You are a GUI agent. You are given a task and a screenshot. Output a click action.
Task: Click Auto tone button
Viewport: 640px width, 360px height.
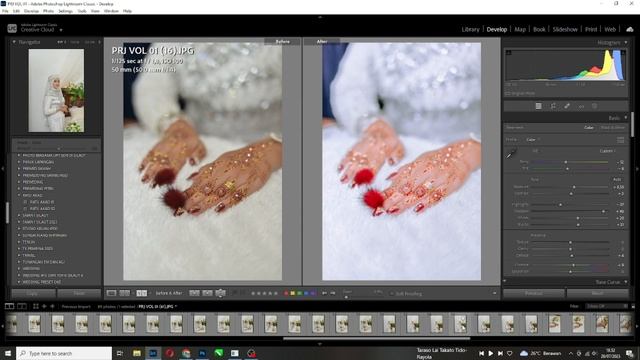pyautogui.click(x=617, y=179)
